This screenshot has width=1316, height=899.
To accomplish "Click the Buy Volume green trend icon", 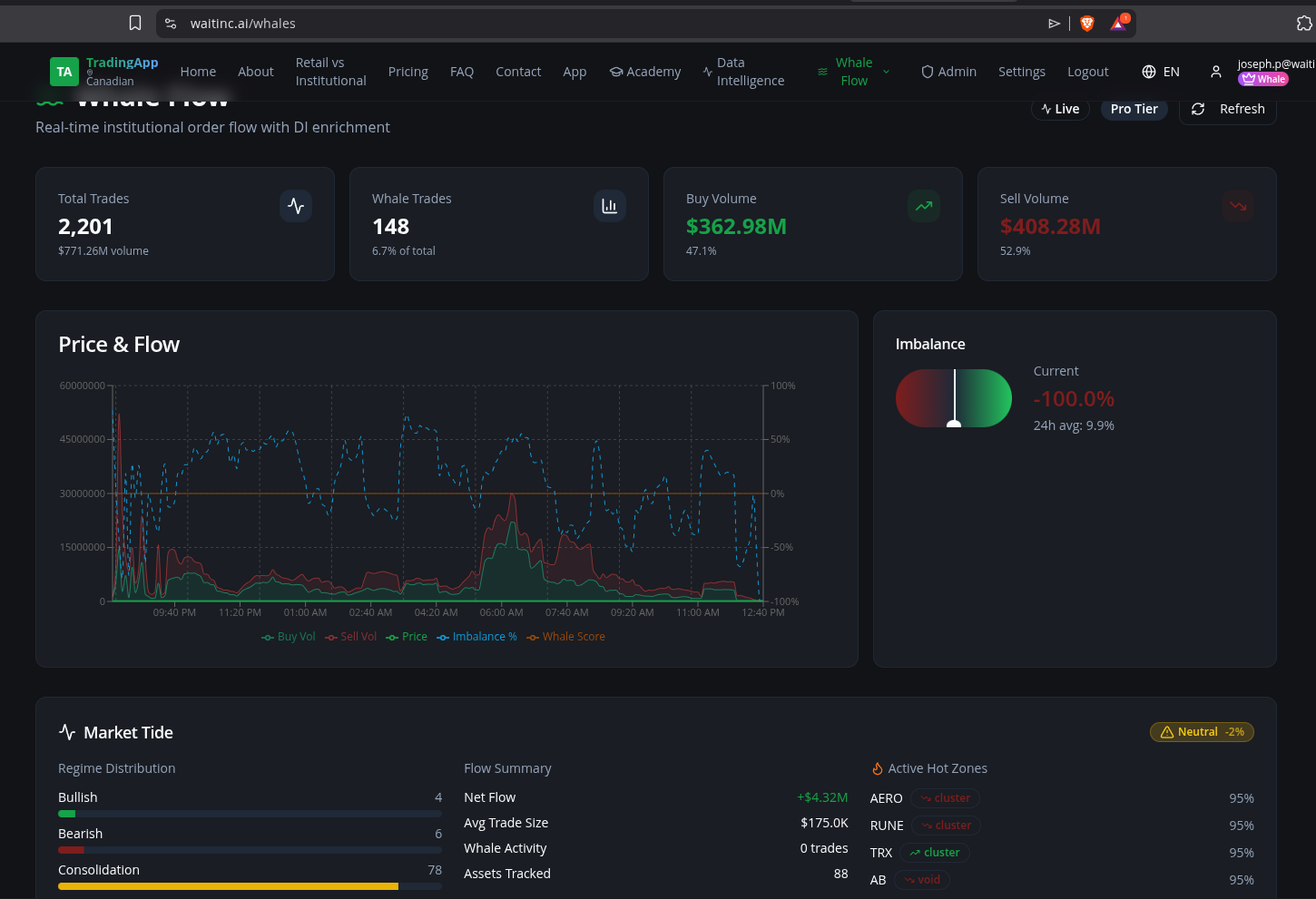I will click(x=923, y=206).
